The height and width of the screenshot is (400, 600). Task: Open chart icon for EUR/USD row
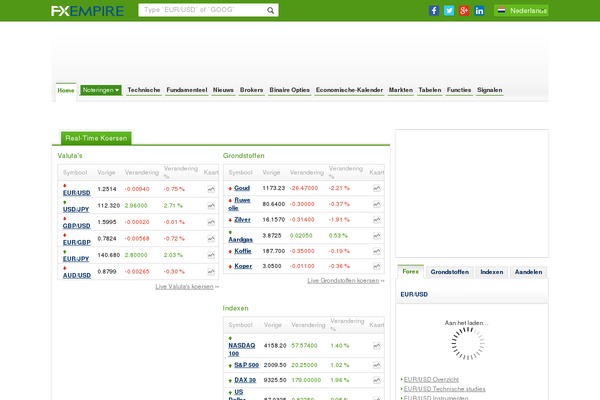click(211, 189)
